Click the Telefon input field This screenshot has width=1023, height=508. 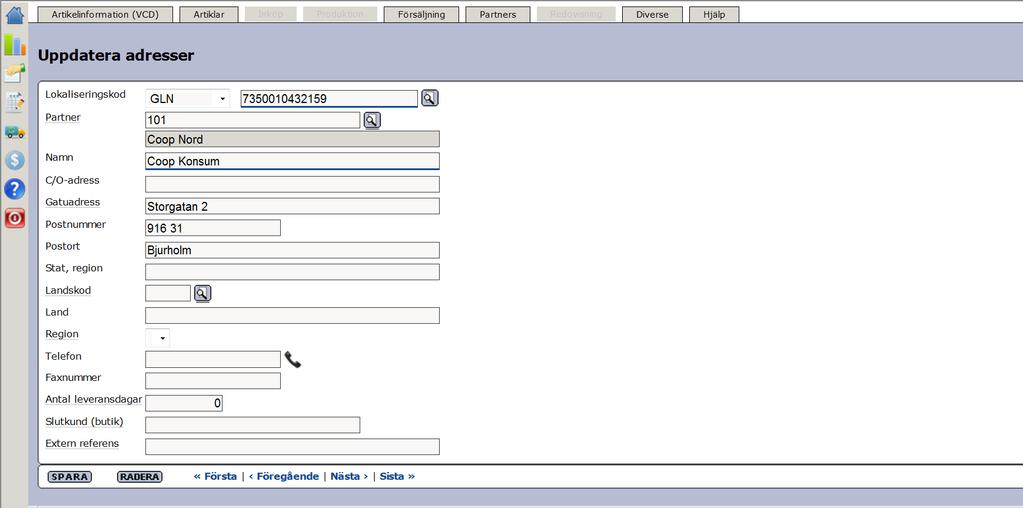pos(213,359)
